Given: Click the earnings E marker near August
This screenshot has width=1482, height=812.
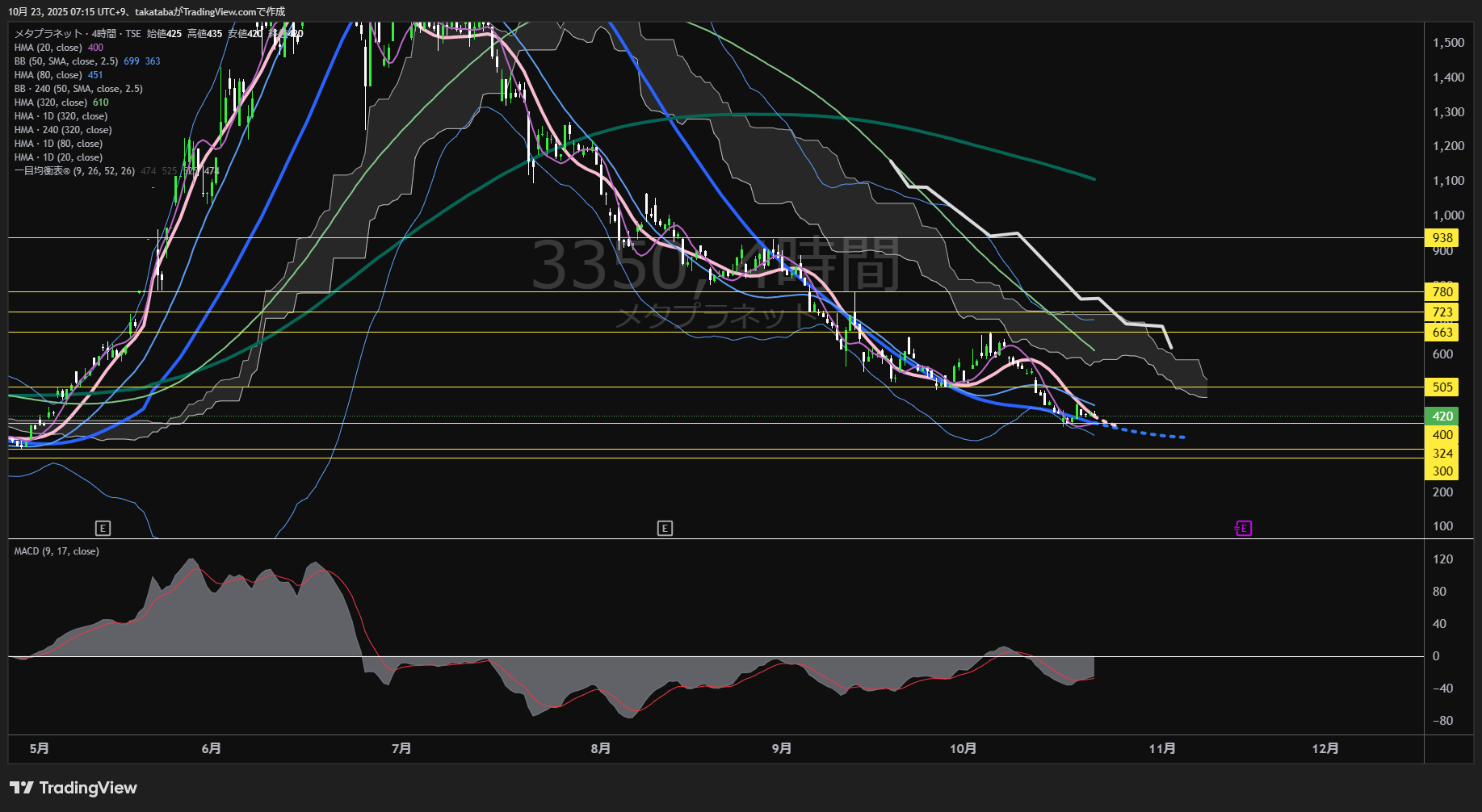Looking at the screenshot, I should [665, 529].
